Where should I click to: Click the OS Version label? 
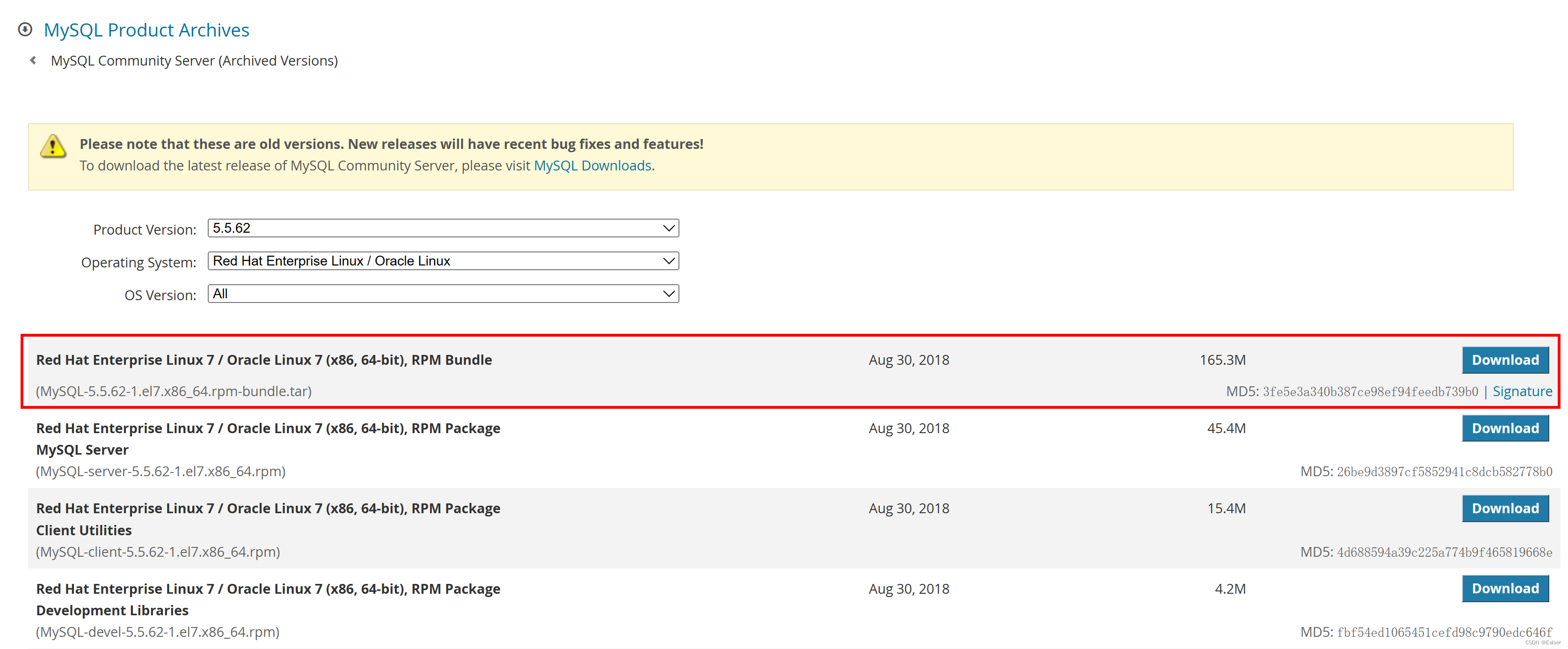160,295
